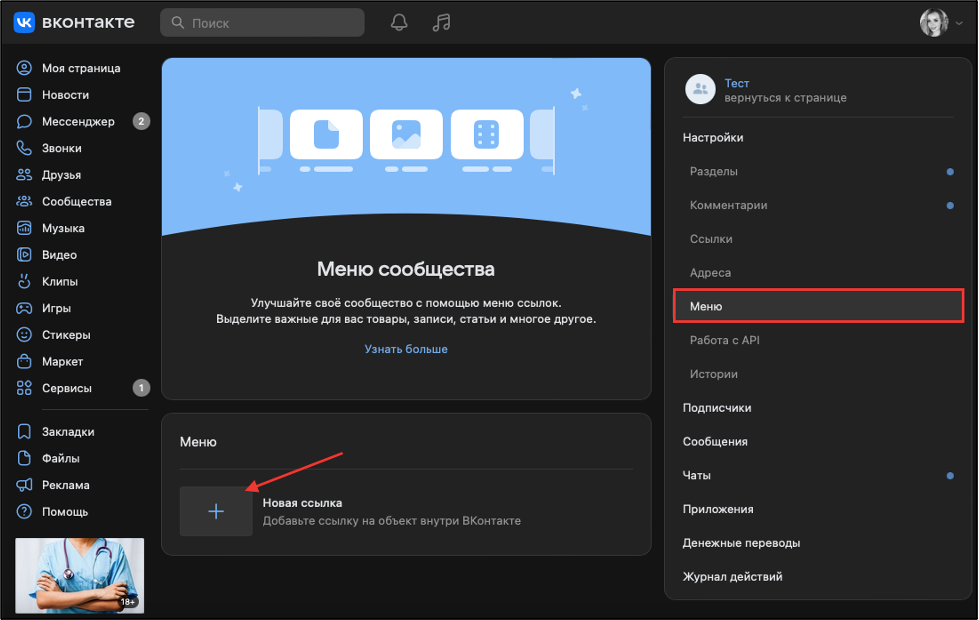Screen dimensions: 979x620
Task: Click the Сервисы grid icon
Action: pos(24,388)
